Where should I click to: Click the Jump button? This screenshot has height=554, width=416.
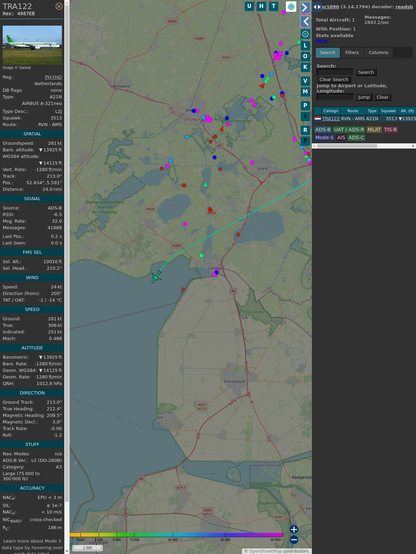pyautogui.click(x=364, y=97)
